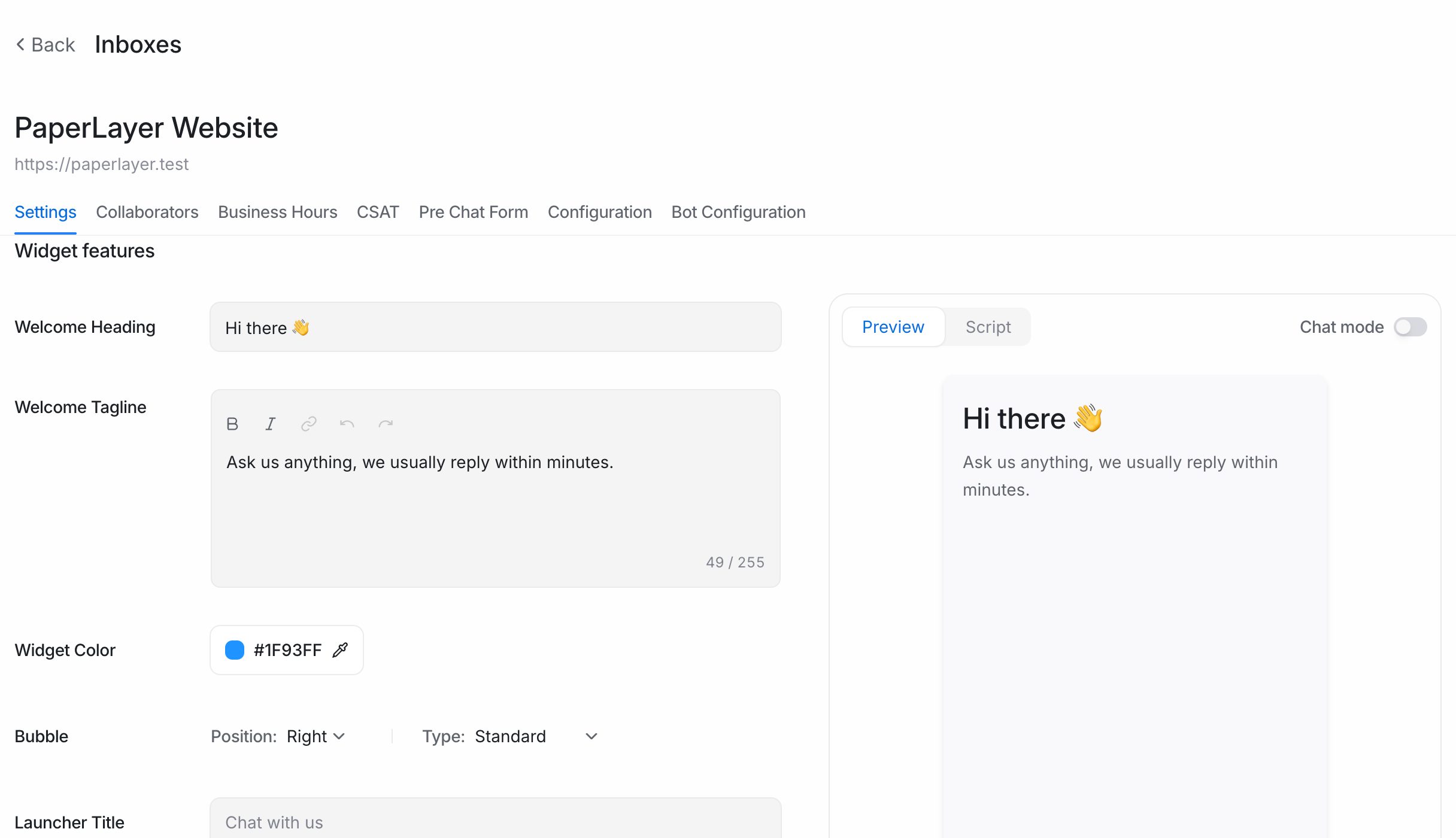Click the Inboxes page title

(138, 44)
